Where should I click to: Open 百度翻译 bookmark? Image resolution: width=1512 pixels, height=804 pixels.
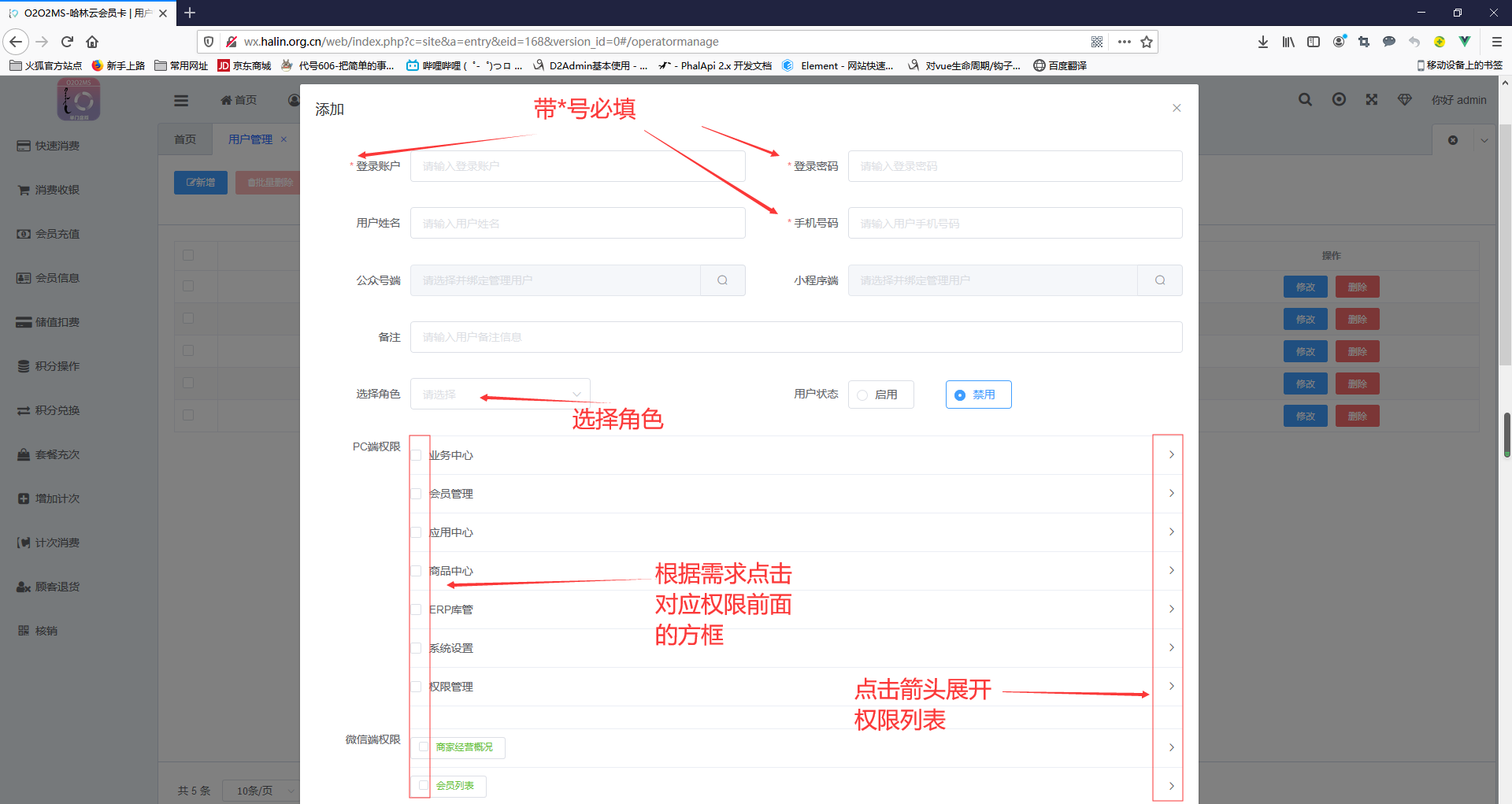click(1060, 65)
